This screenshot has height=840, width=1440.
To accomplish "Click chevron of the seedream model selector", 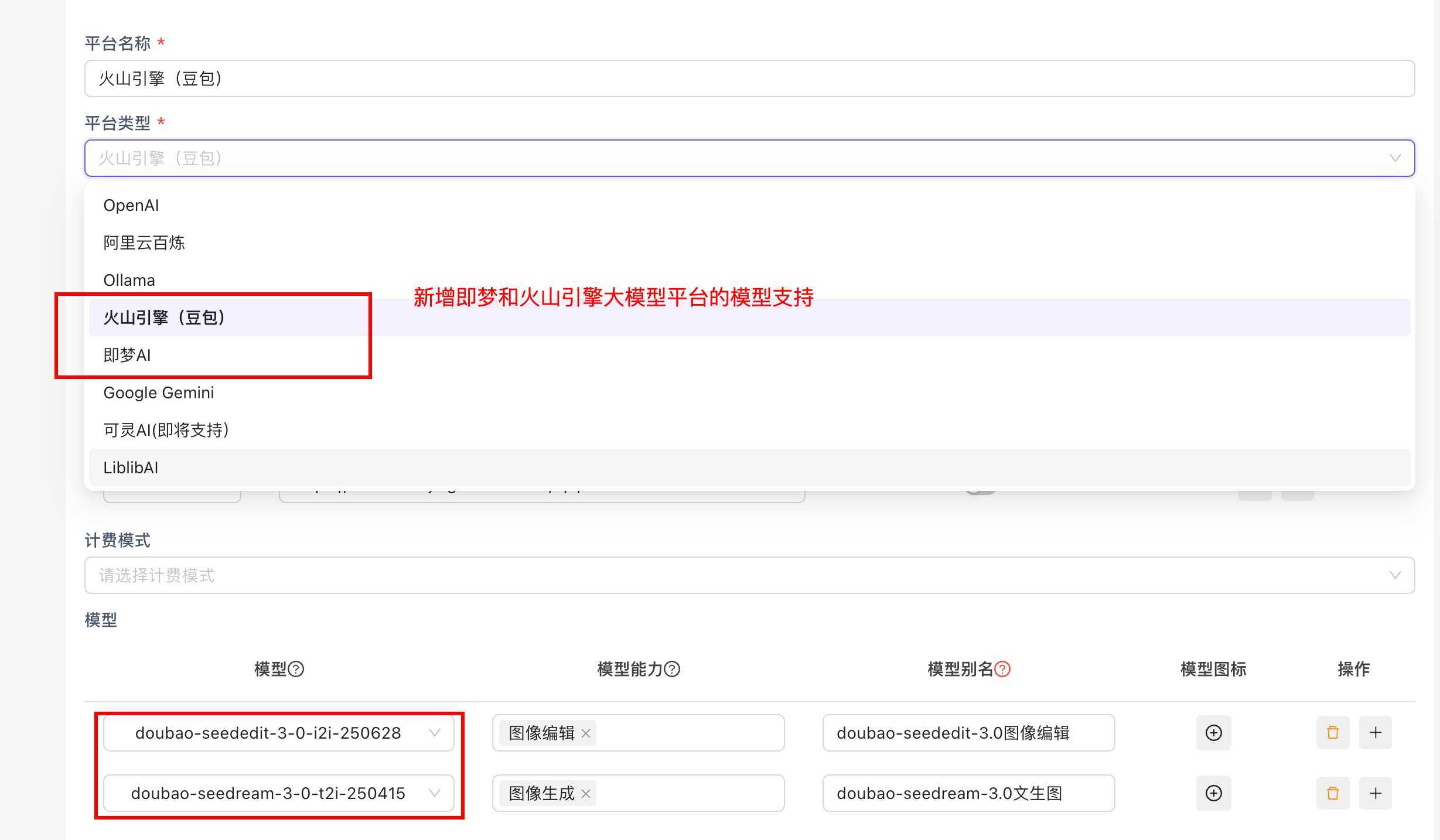I will coord(434,793).
